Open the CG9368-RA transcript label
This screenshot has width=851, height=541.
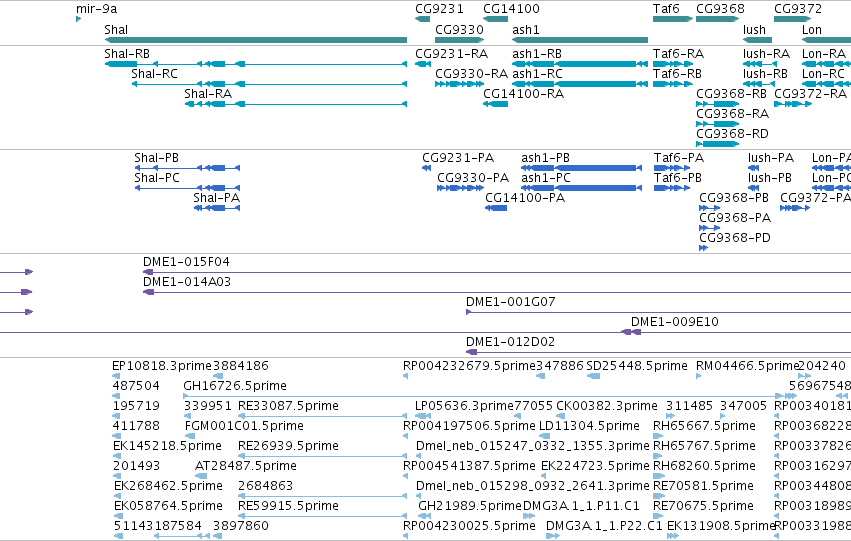point(733,114)
